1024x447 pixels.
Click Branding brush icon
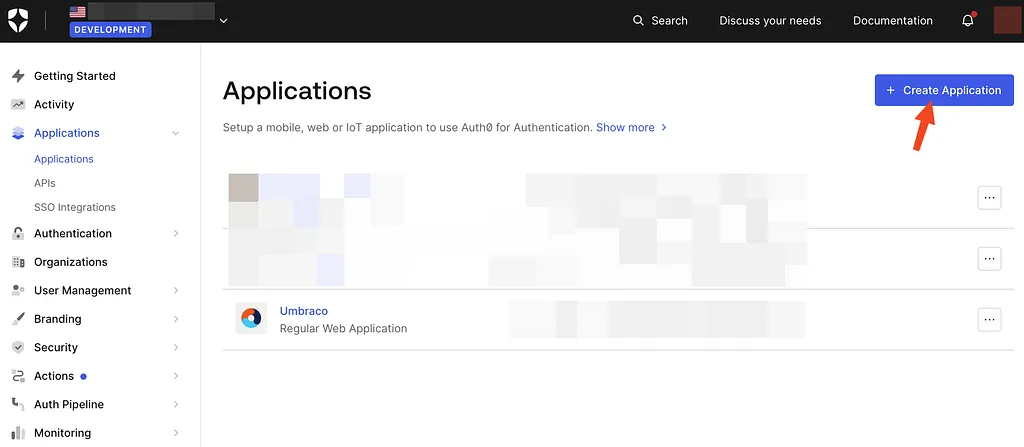click(x=18, y=319)
